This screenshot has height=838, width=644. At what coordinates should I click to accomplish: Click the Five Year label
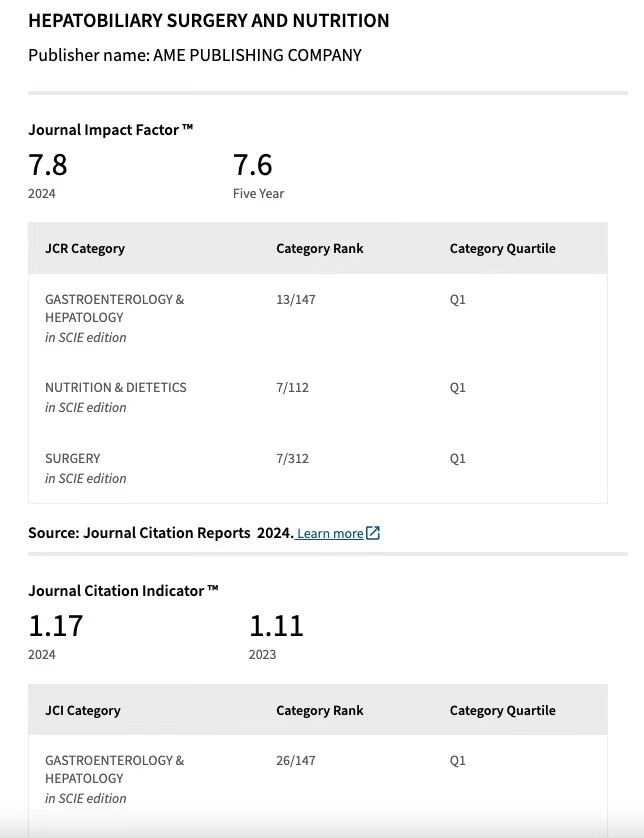coord(258,193)
